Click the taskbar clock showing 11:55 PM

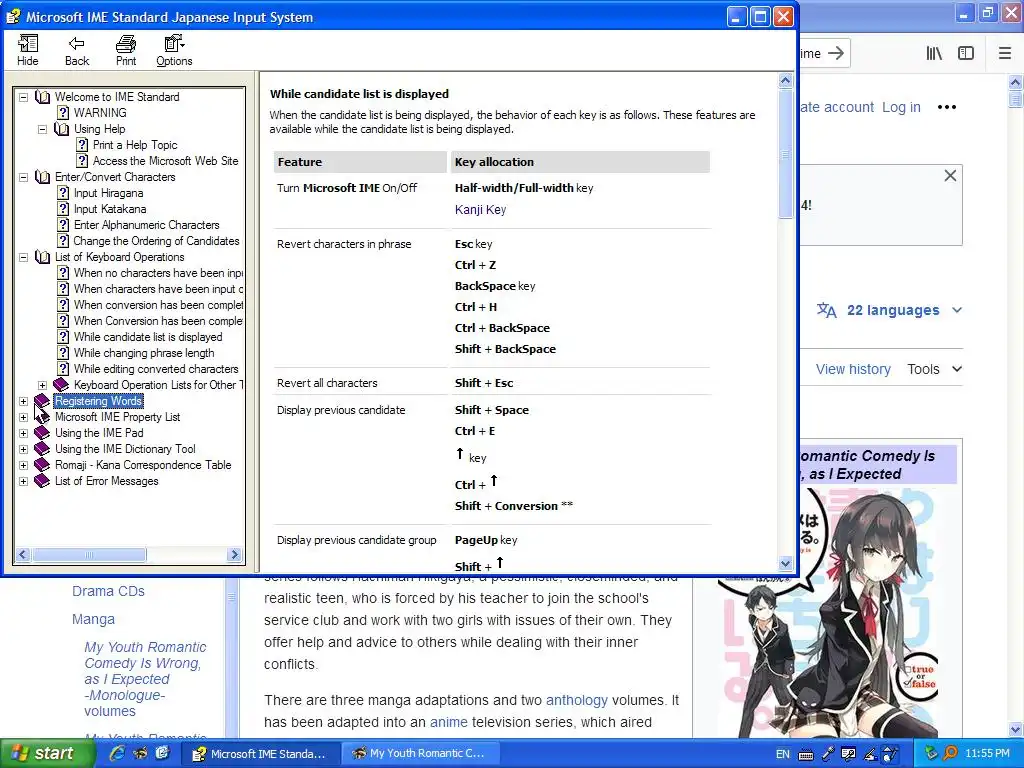[987, 754]
